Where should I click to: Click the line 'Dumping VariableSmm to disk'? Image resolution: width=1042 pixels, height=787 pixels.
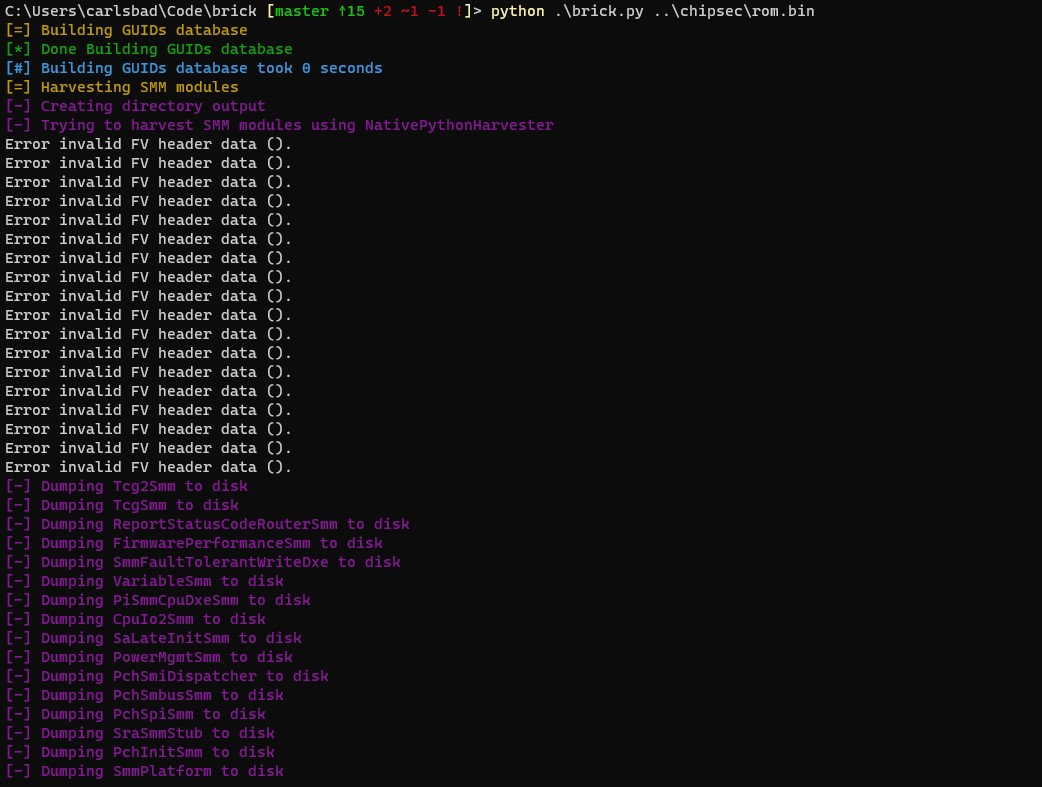coord(145,581)
